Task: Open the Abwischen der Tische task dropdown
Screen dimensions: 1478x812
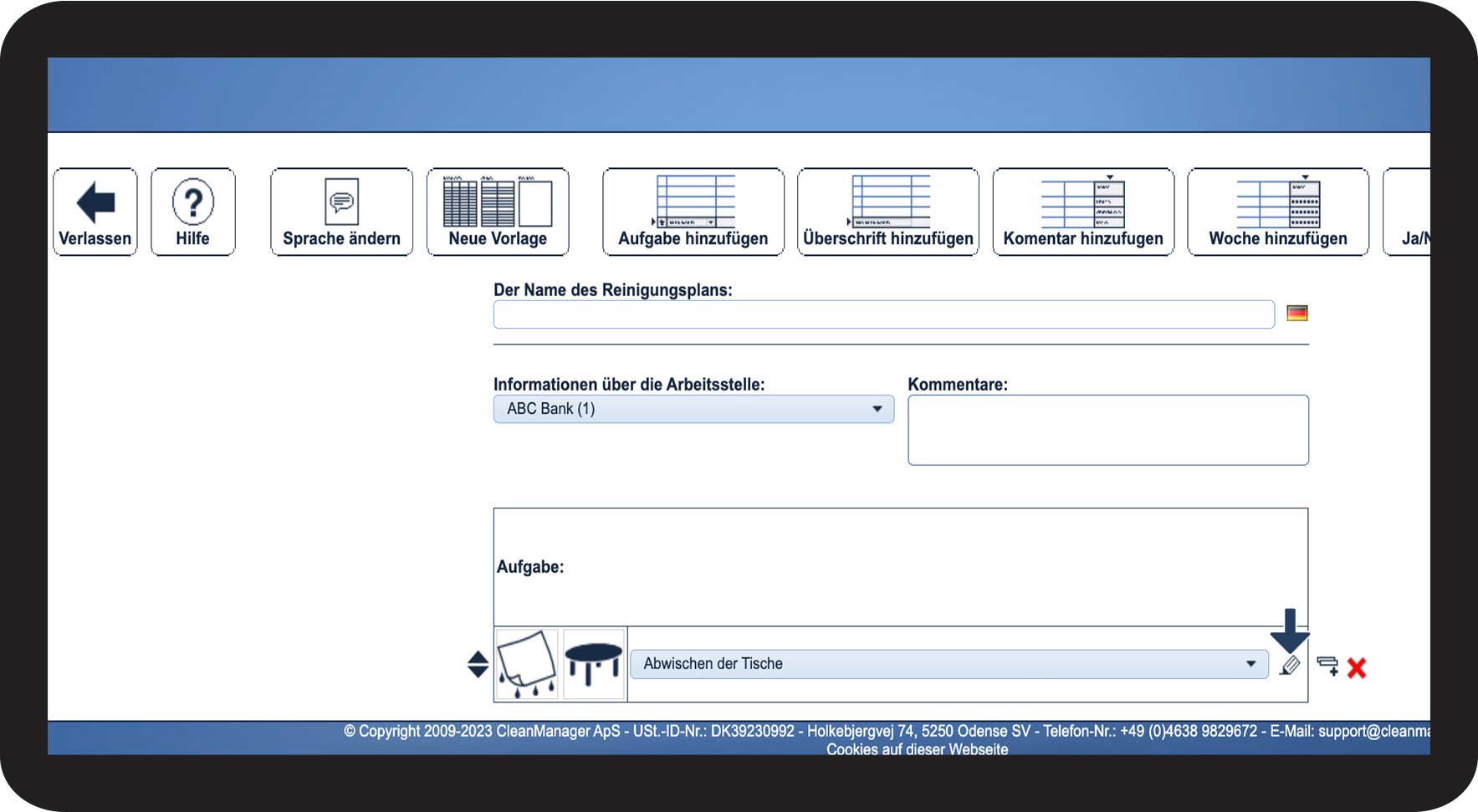Action: click(x=949, y=664)
